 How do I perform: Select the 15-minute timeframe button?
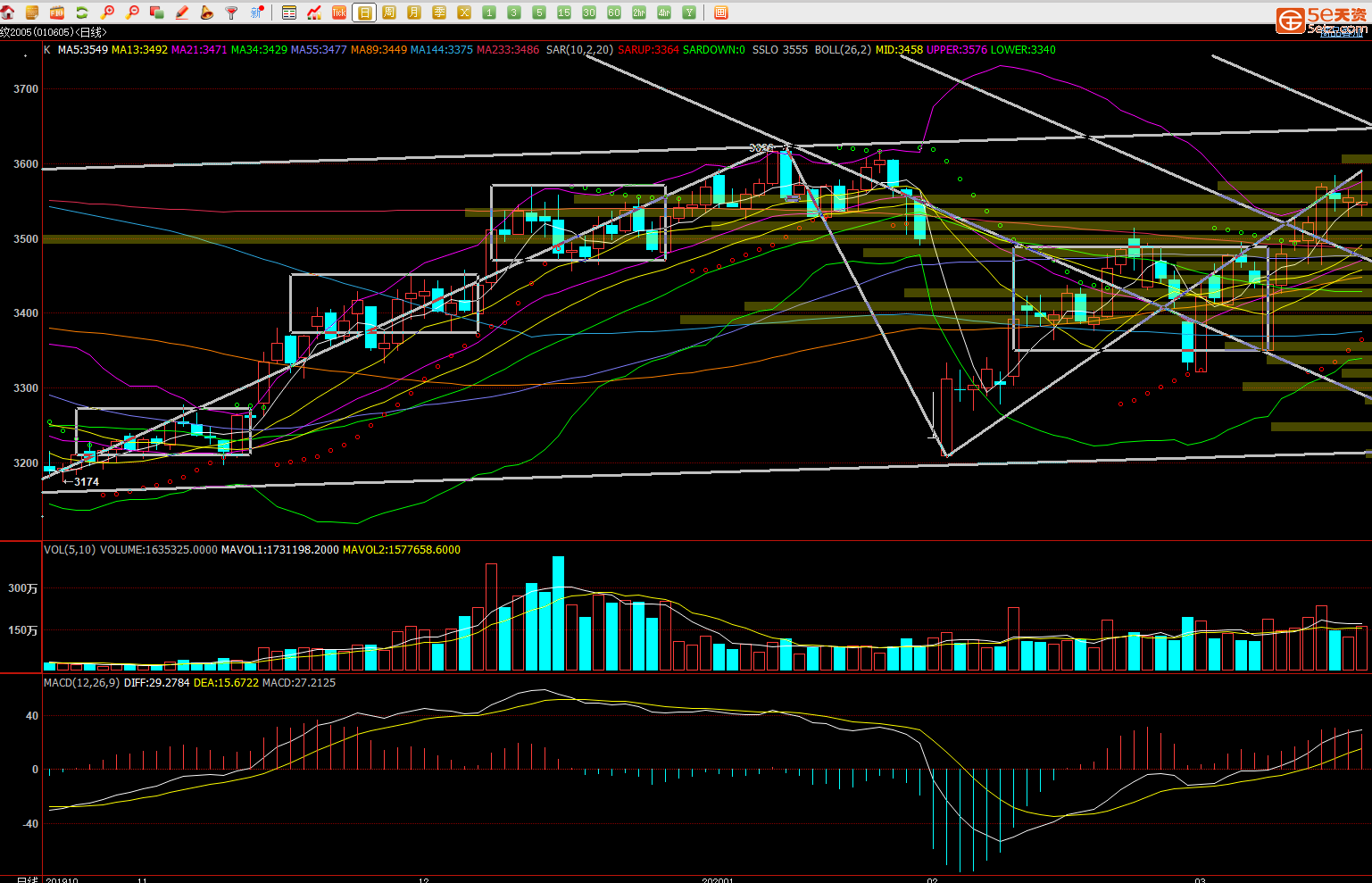coord(564,12)
